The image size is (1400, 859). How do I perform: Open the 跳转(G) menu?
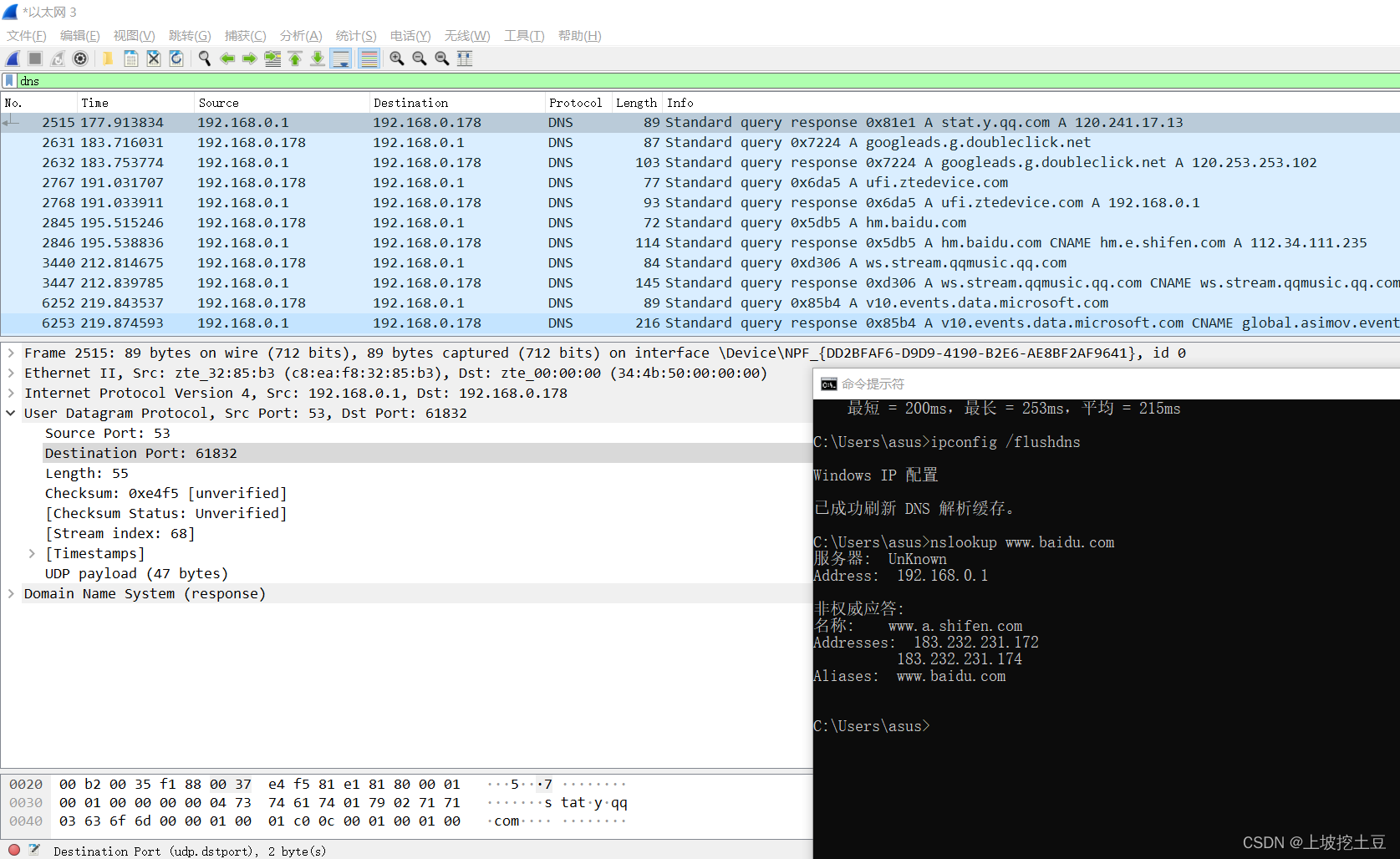190,36
